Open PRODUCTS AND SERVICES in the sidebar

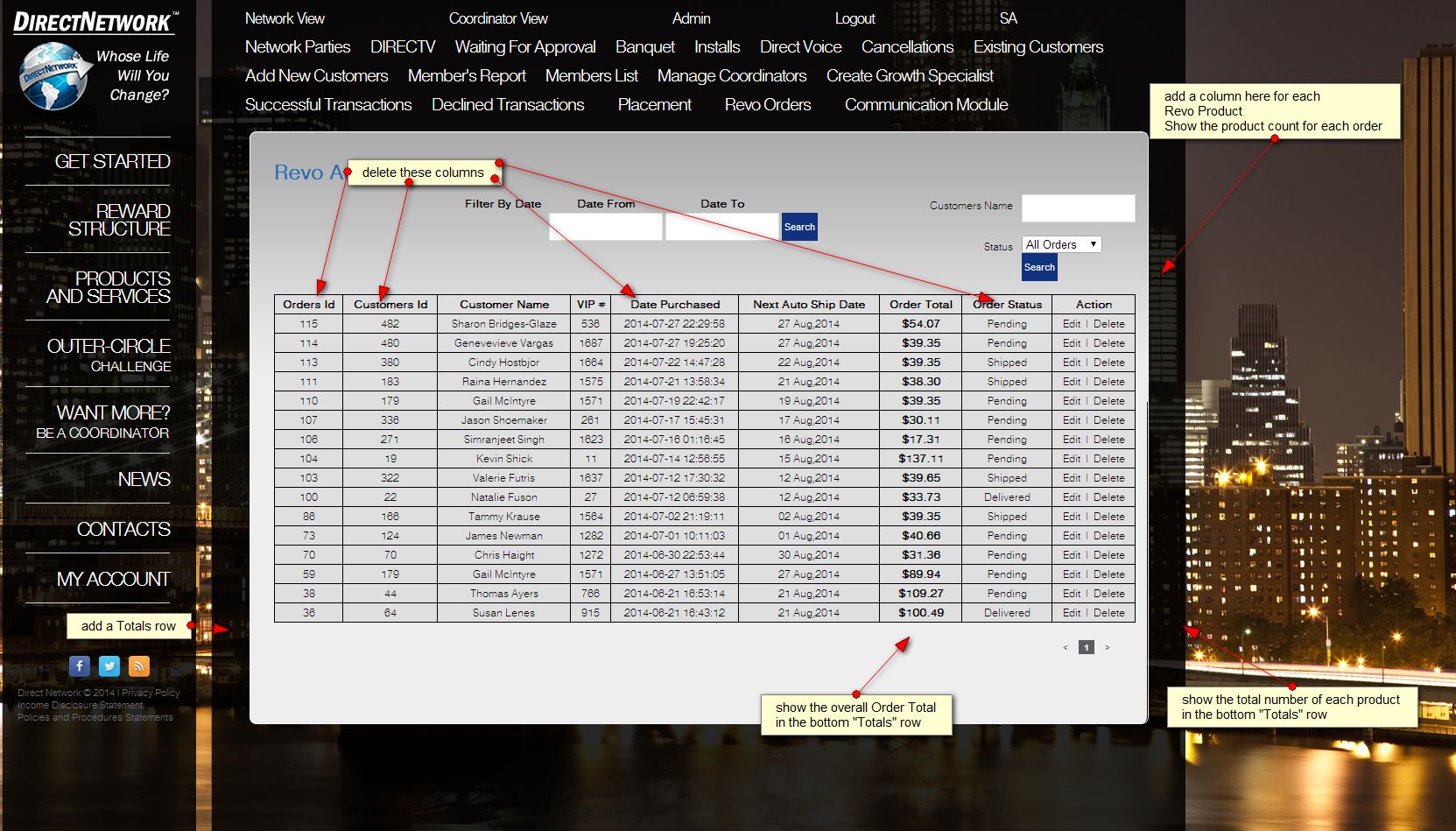[109, 287]
